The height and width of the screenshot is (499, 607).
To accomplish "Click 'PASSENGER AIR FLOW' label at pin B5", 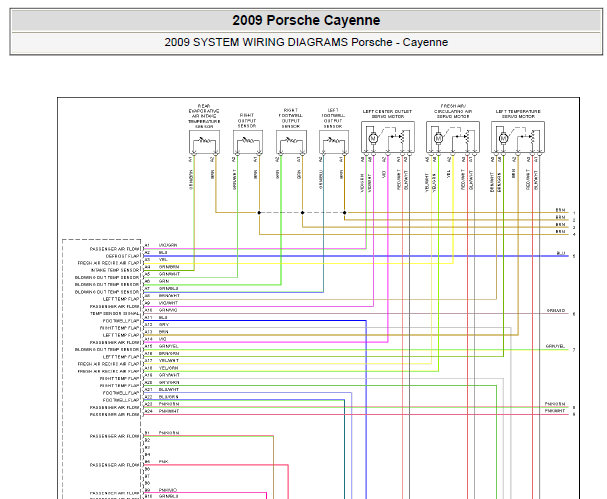I will tap(115, 465).
